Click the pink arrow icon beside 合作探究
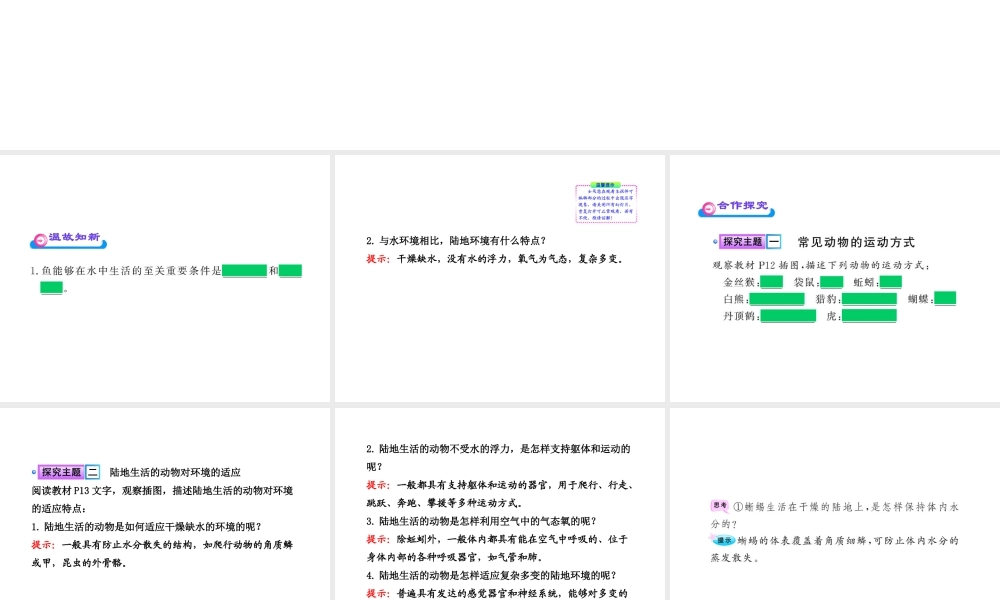Image resolution: width=1000 pixels, height=600 pixels. [x=708, y=209]
